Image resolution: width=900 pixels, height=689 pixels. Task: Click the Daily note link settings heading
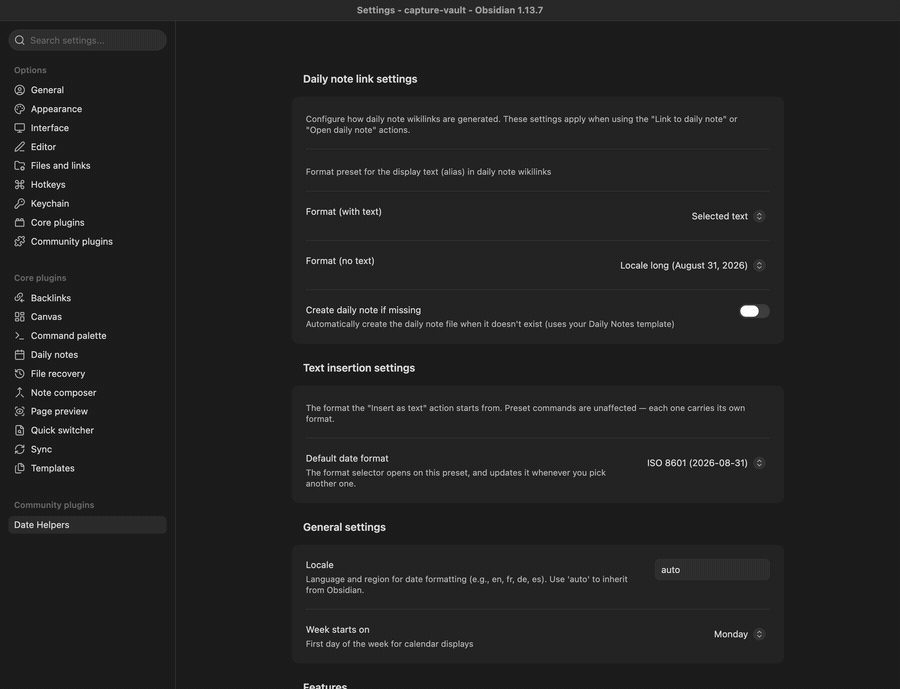tap(360, 79)
